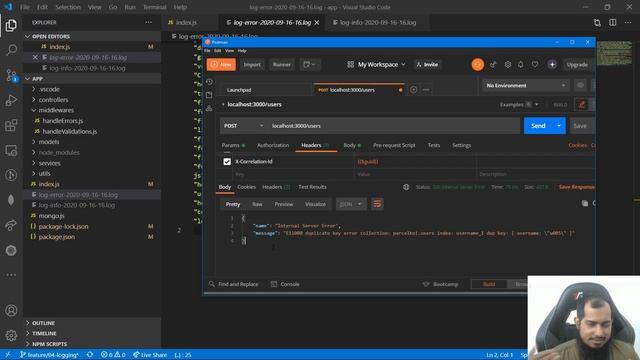Open the My Workspace dropdown
Screen dimensions: 640x360
tap(377, 64)
